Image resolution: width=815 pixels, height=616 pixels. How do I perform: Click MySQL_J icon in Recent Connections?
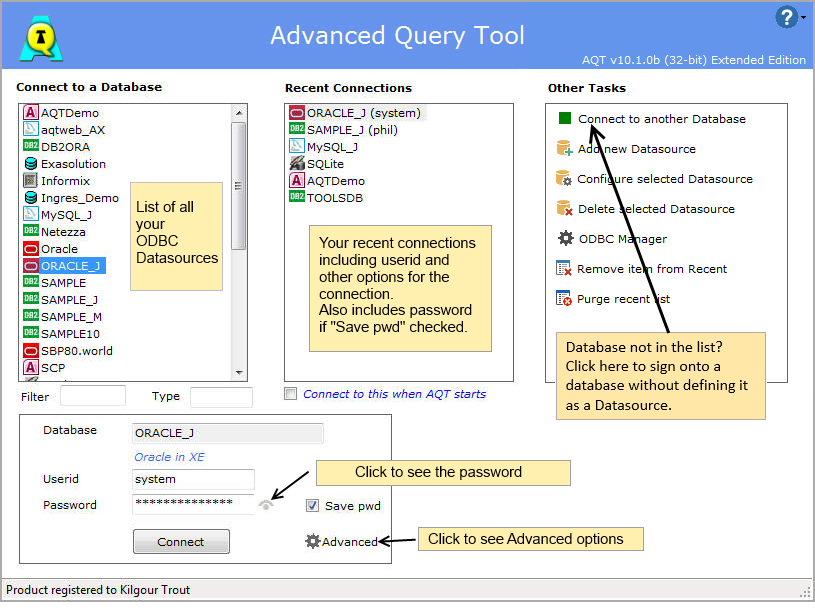(x=296, y=146)
